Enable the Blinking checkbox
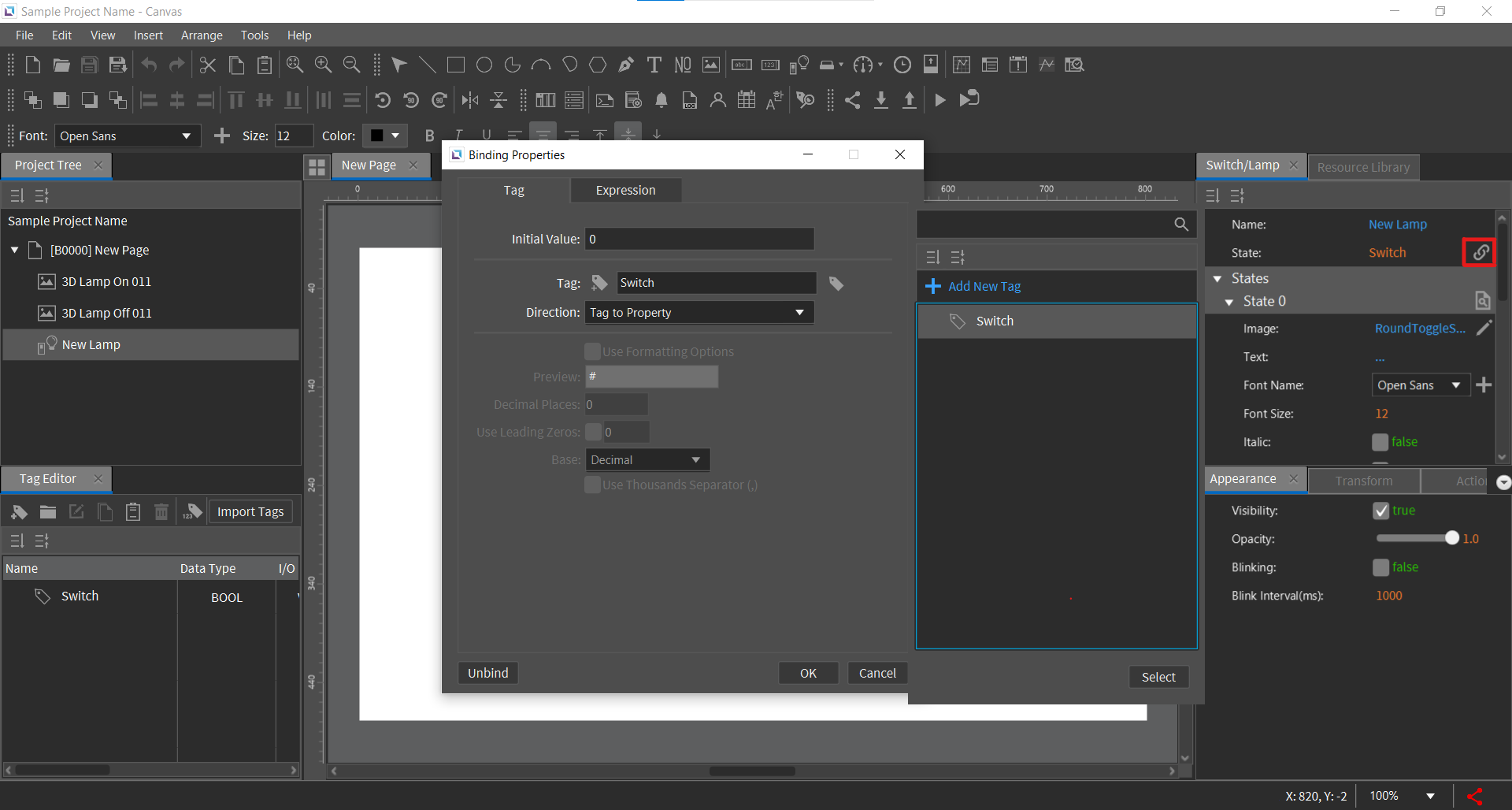This screenshot has width=1512, height=810. point(1380,567)
